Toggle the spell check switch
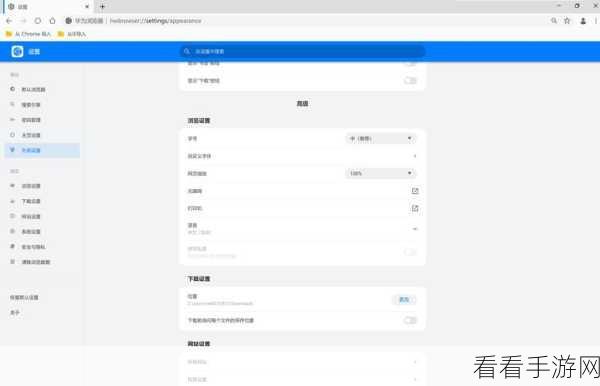 click(x=410, y=252)
